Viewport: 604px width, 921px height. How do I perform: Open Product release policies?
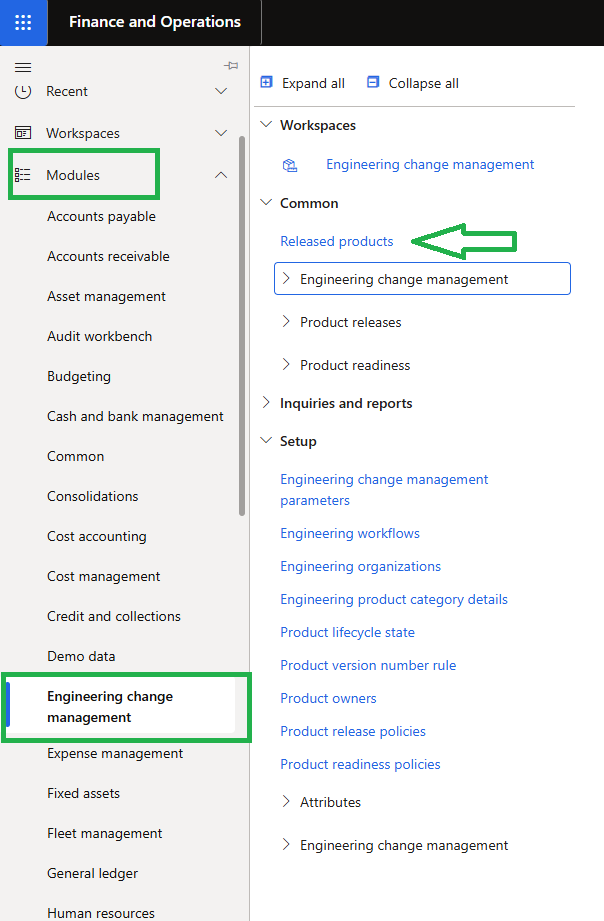pos(352,731)
